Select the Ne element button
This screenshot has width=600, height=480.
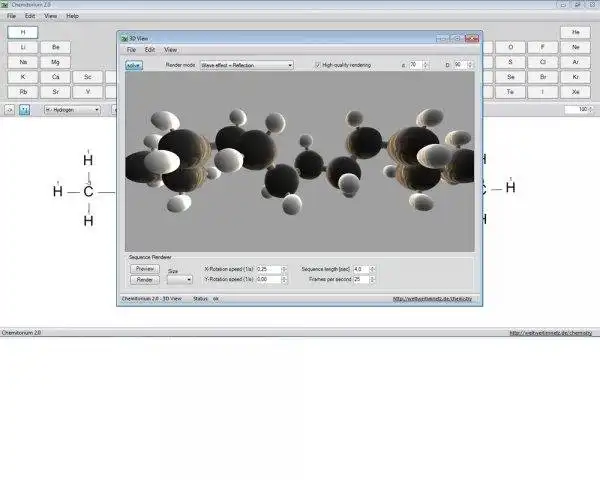pyautogui.click(x=576, y=47)
